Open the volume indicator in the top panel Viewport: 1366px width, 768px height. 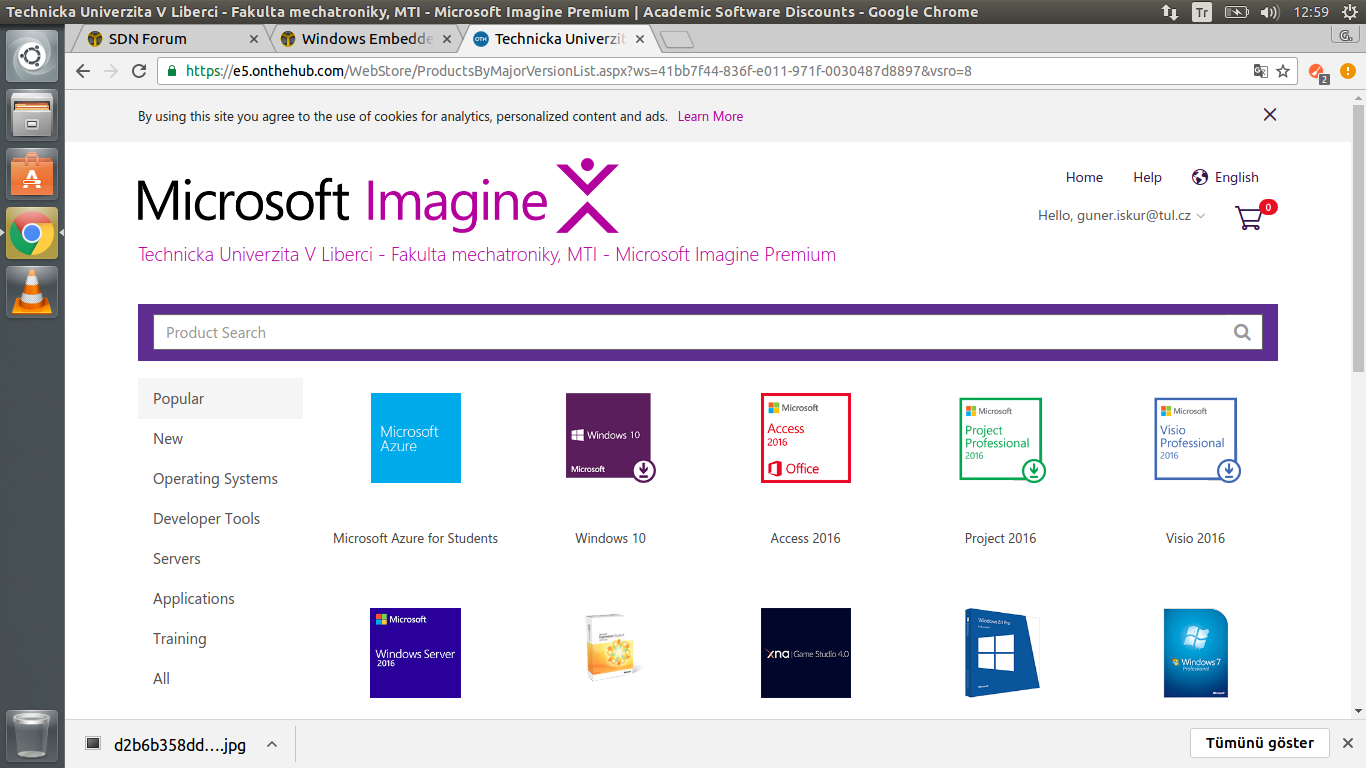point(1271,12)
